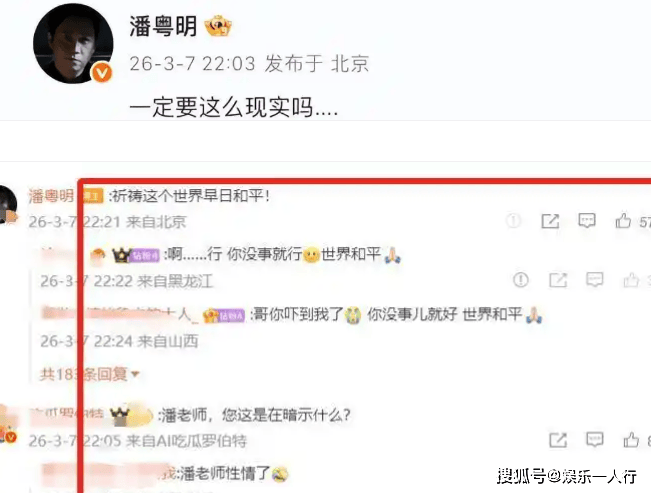
Task: Like 潘粤明's 祈祷这个世界早日和平 comment
Action: [623, 221]
